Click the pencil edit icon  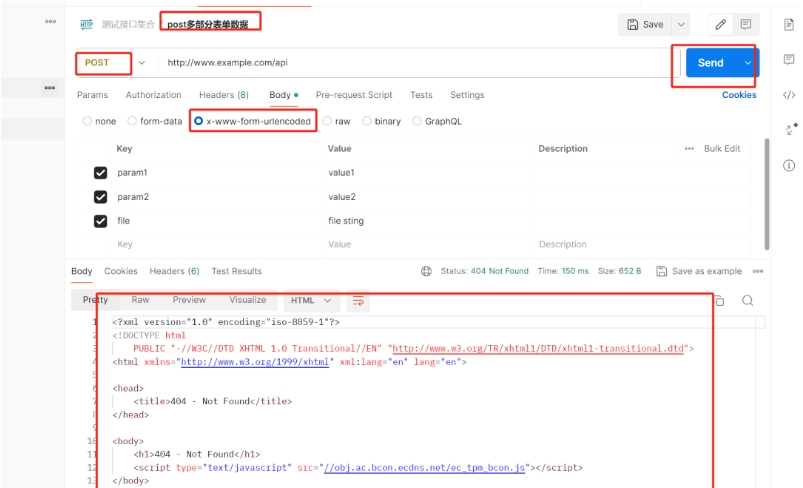coord(721,24)
